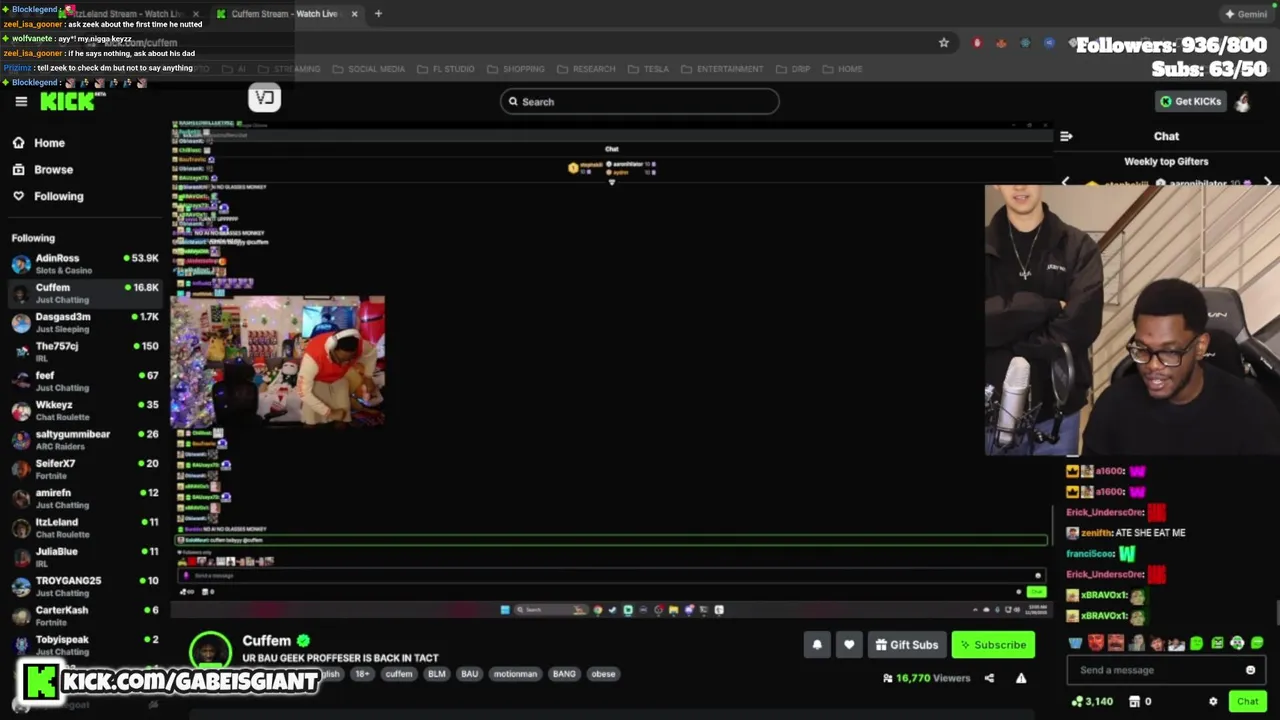Viewport: 1280px width, 720px height.
Task: Toggle notifications bell for Cuffem
Action: [817, 645]
